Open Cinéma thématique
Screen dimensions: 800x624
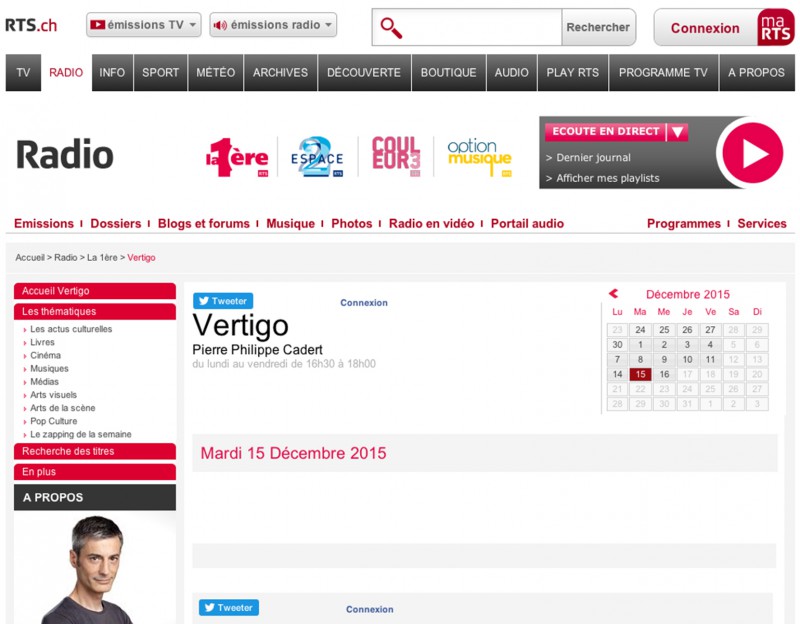45,356
